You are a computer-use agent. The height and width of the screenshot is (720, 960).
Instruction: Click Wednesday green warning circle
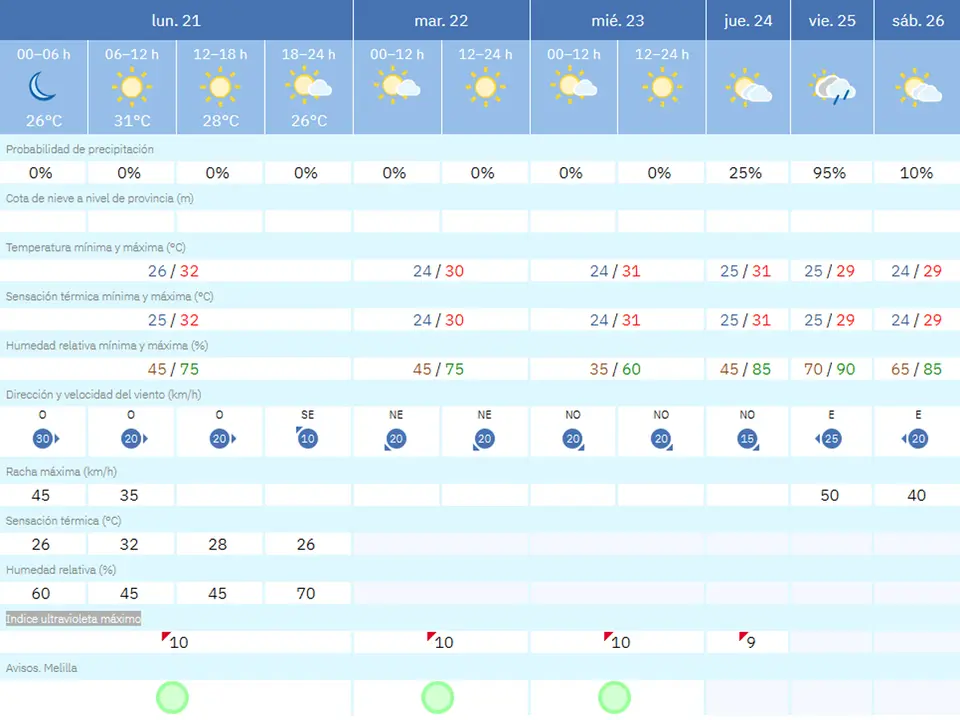(x=614, y=697)
